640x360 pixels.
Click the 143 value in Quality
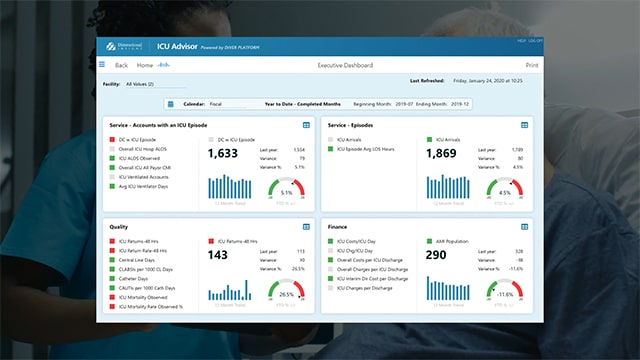tap(218, 255)
